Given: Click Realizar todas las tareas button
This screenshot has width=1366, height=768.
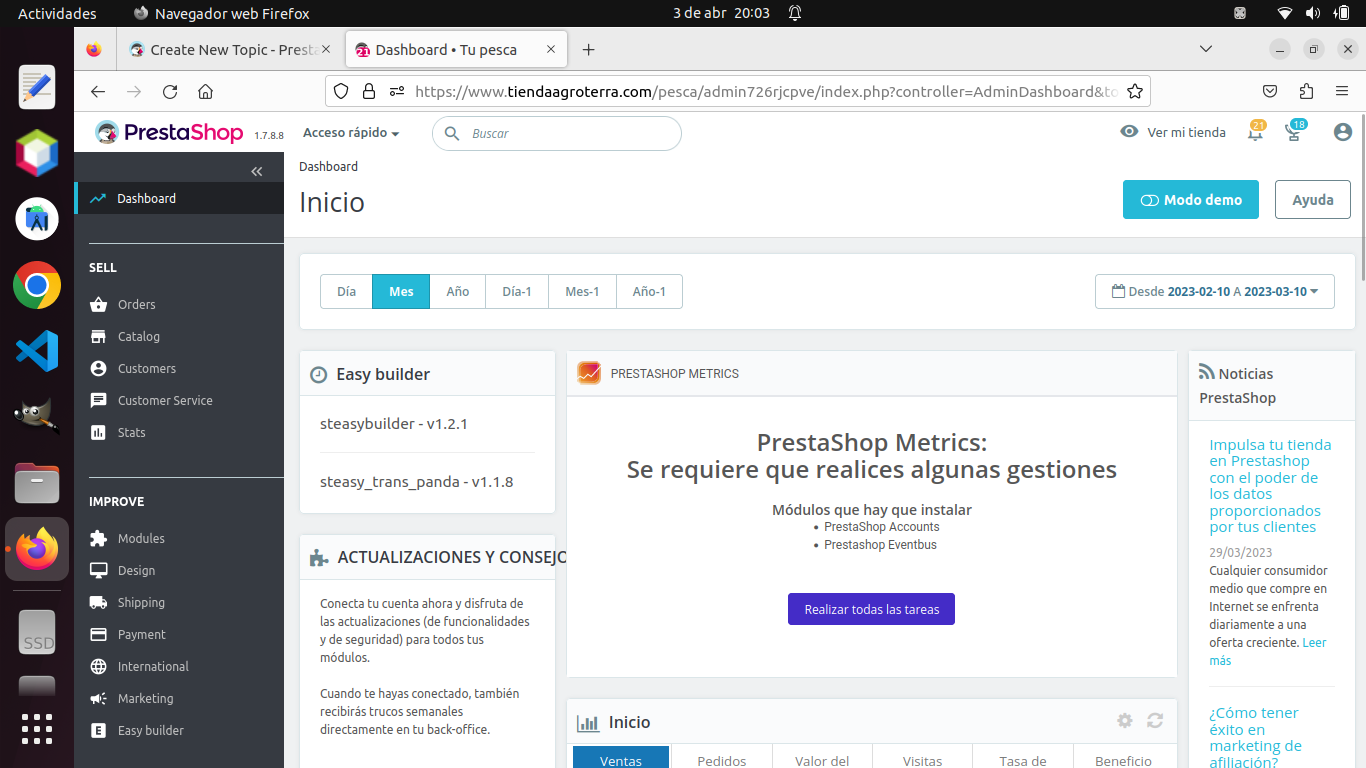Looking at the screenshot, I should pos(871,609).
